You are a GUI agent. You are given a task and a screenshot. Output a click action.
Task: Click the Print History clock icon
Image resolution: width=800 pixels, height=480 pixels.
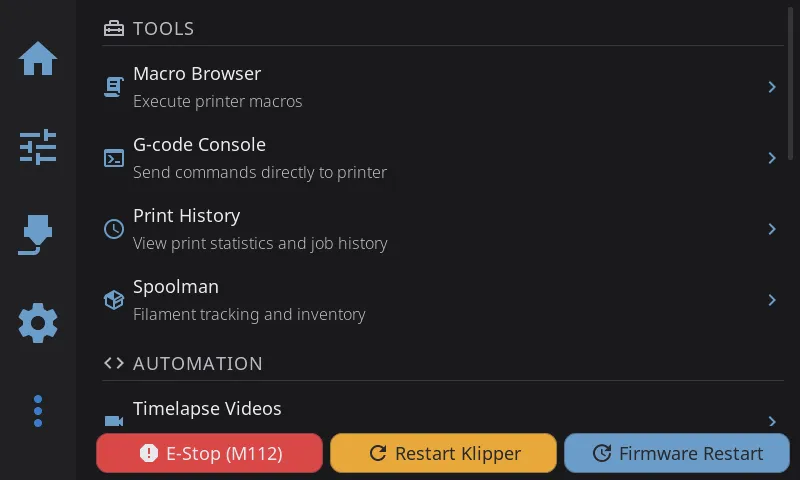tap(114, 229)
